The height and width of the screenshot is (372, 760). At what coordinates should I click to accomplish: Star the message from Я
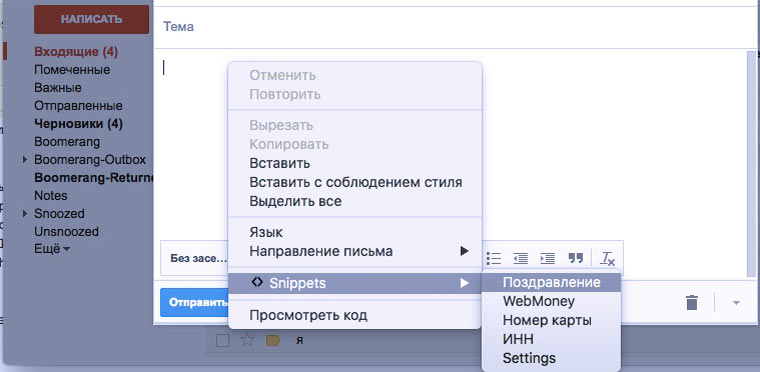247,340
